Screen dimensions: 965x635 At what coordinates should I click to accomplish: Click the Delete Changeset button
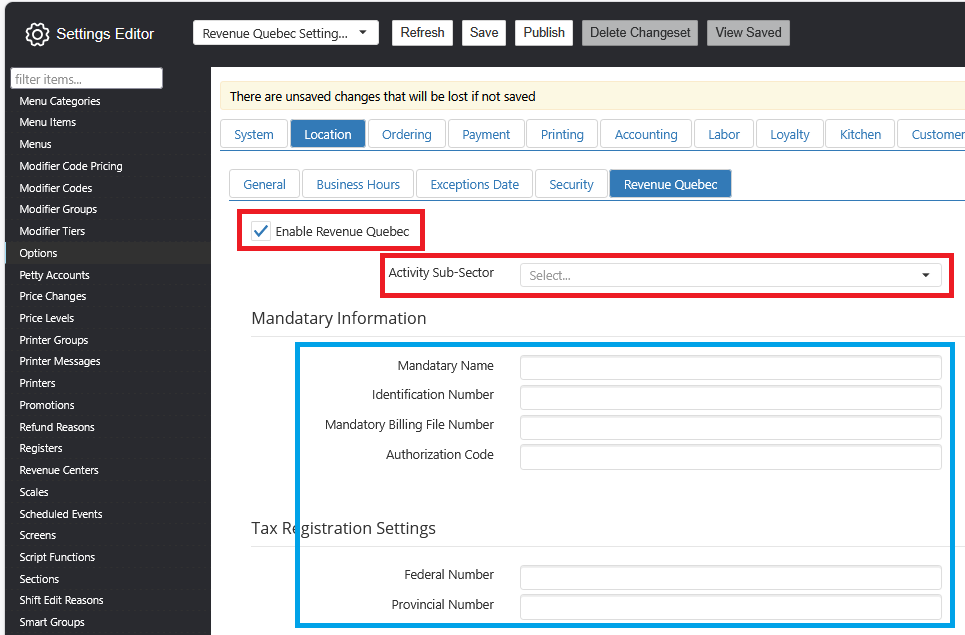tap(640, 33)
